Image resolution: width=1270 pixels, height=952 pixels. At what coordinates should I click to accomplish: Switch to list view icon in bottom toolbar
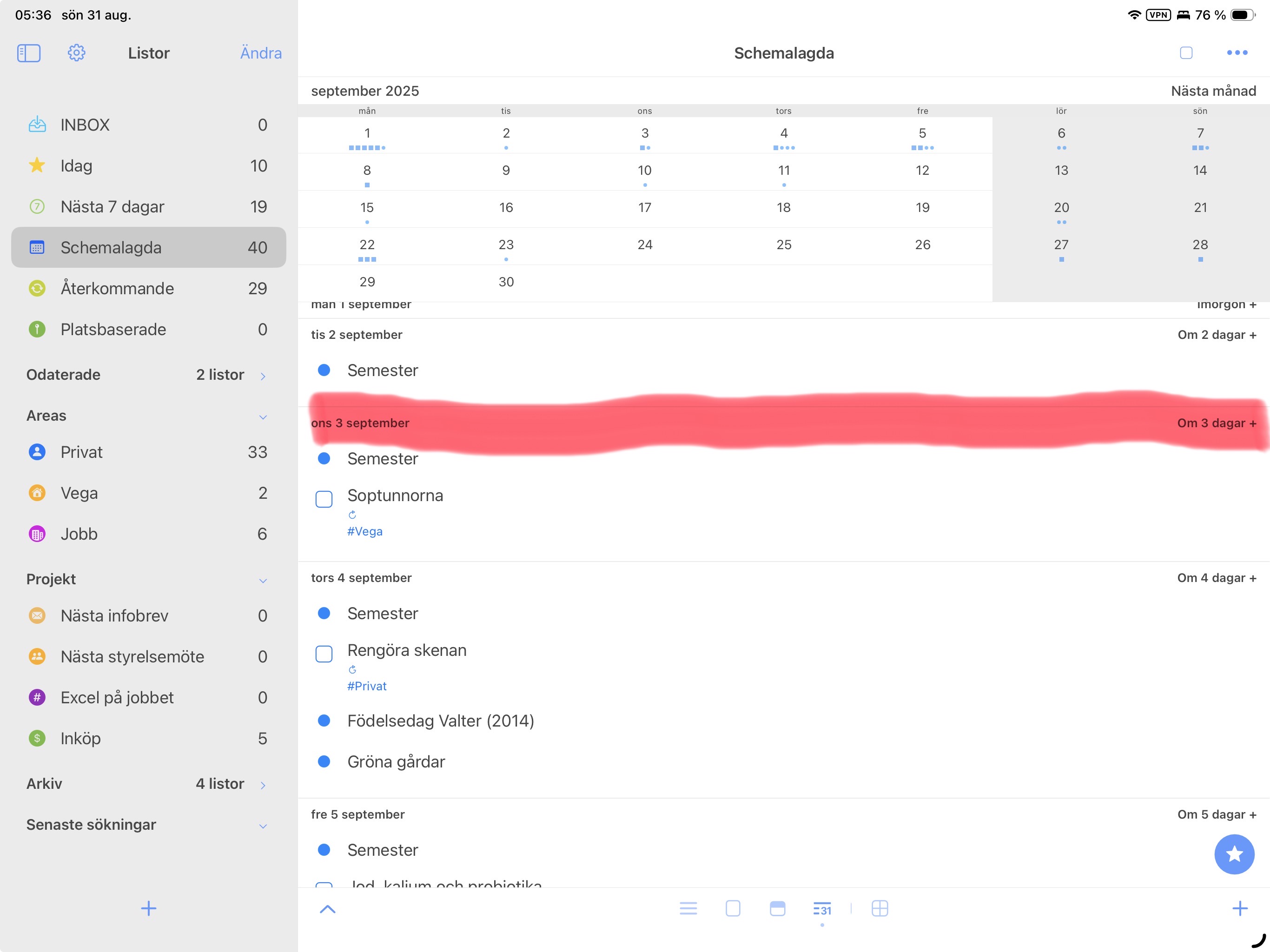coord(688,908)
